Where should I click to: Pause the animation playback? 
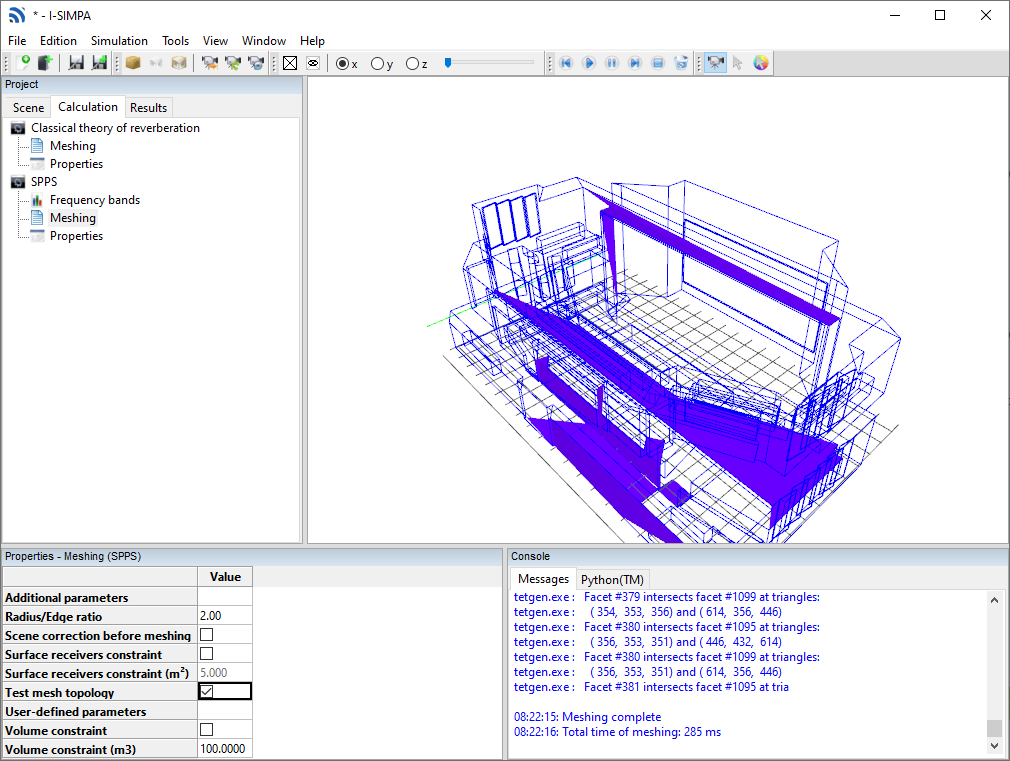611,63
